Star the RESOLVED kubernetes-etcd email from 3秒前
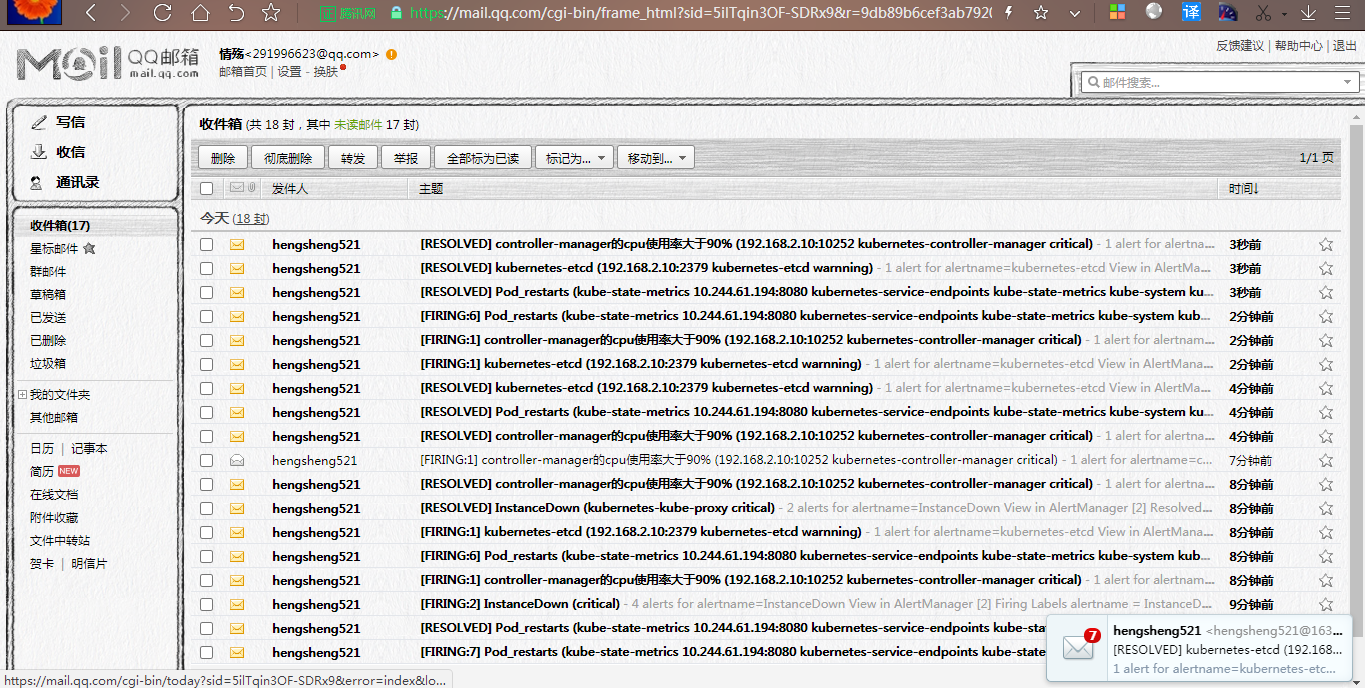1365x688 pixels. (1326, 268)
